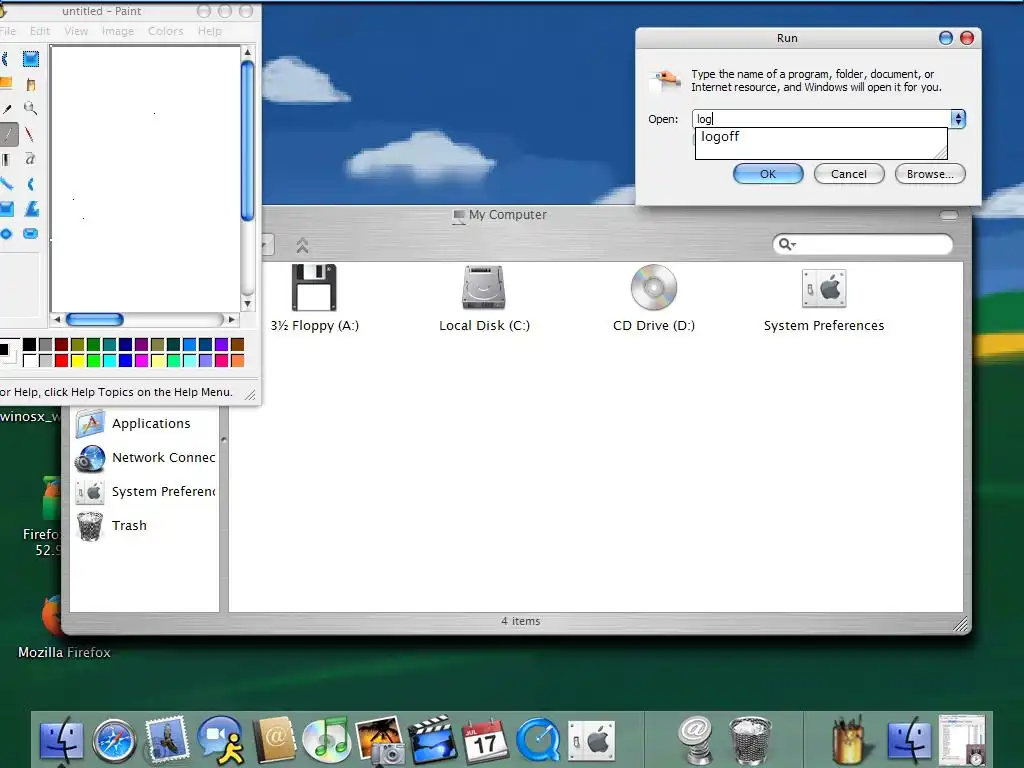Click Paint's vertical scrollbar thumb
Viewport: 1024px width, 768px height.
click(248, 140)
